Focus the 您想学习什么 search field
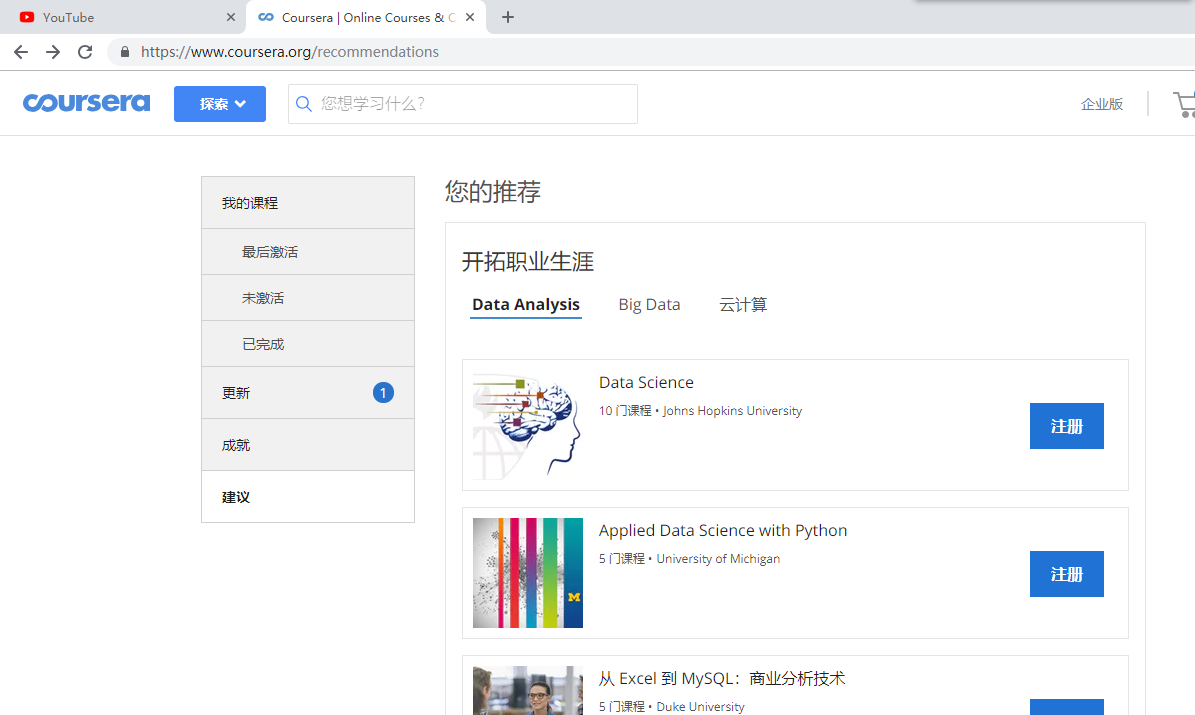1195x715 pixels. 463,104
